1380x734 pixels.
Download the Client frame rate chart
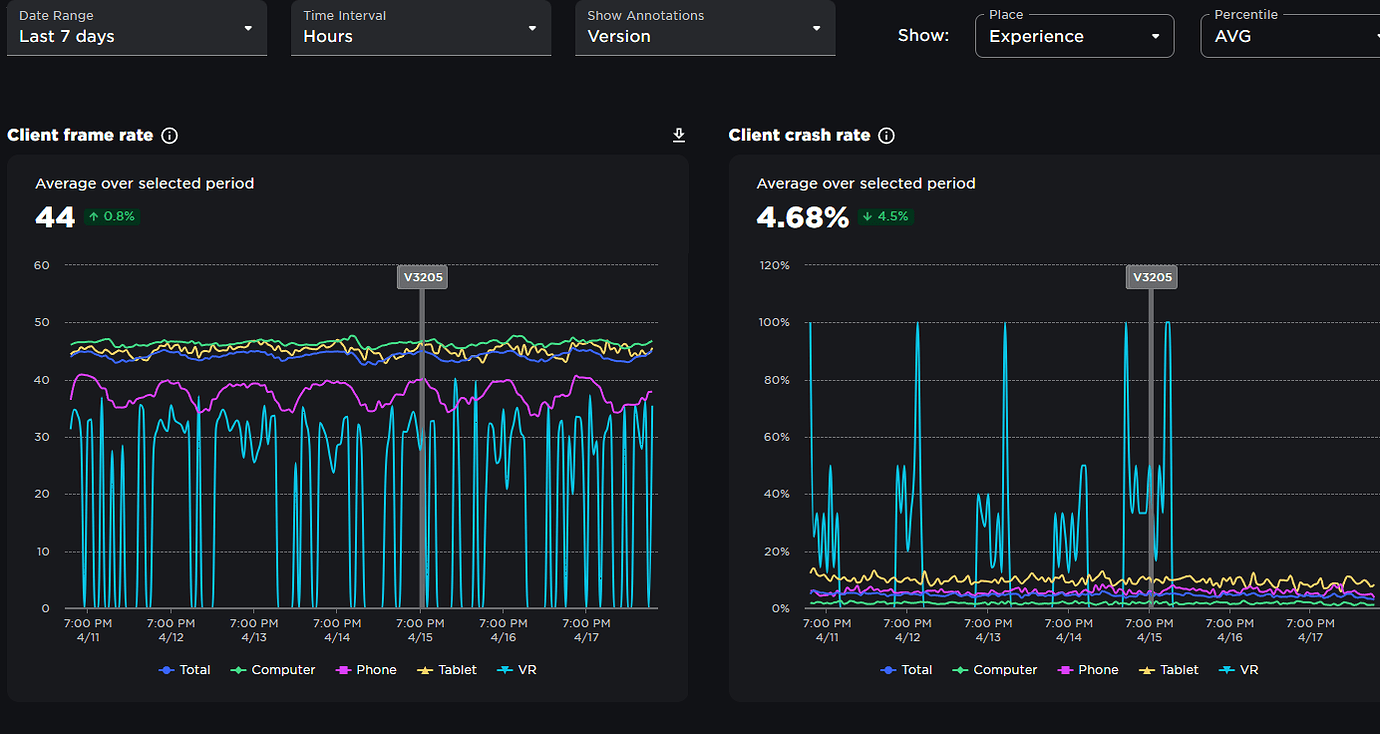click(x=679, y=135)
